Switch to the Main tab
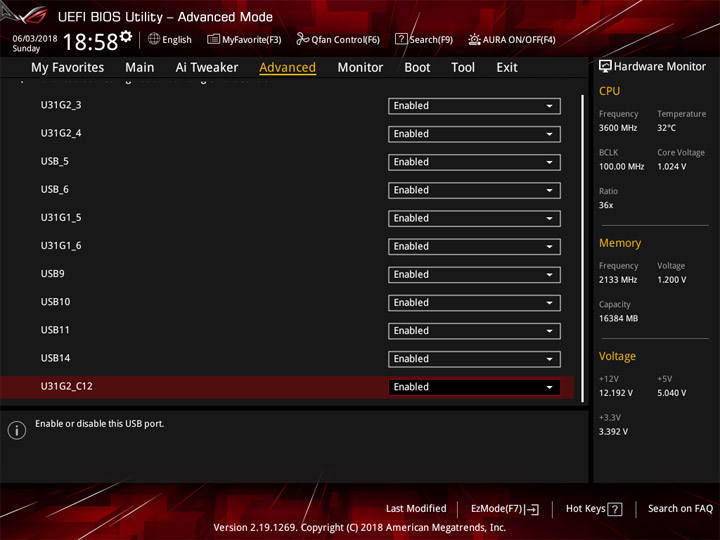This screenshot has height=540, width=720. (140, 68)
